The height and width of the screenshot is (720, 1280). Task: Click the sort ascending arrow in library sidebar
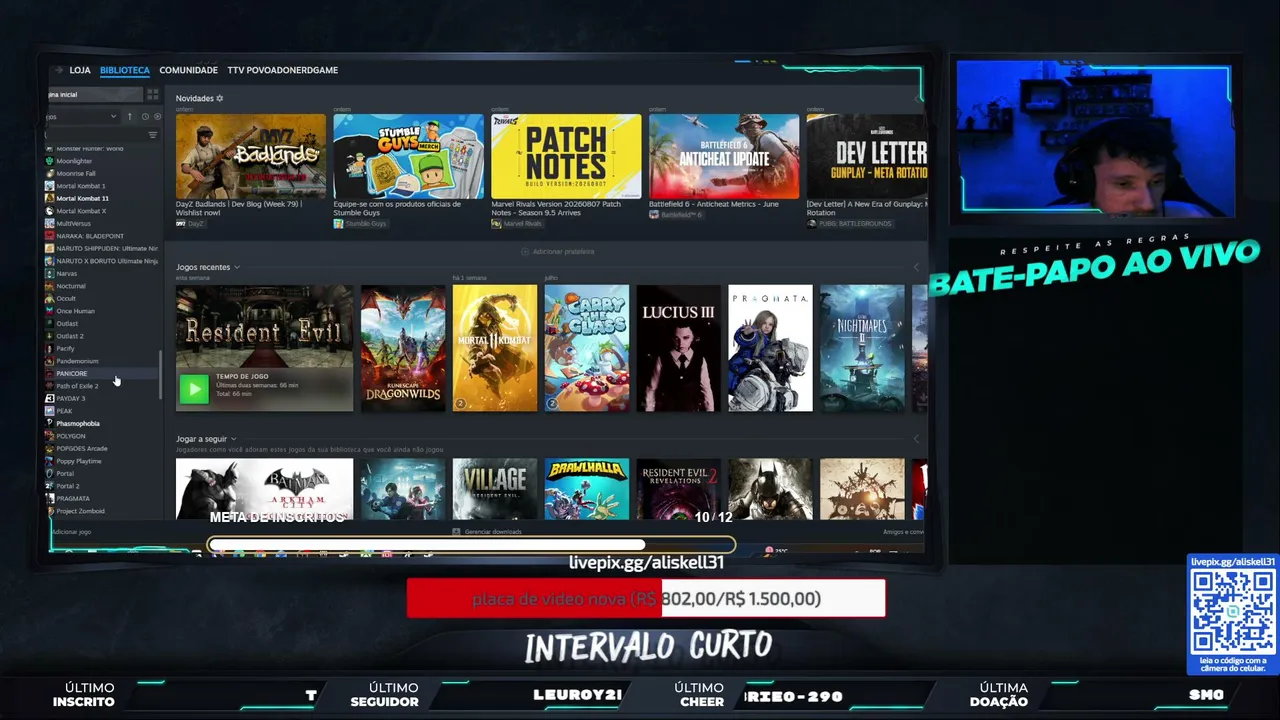(x=129, y=117)
